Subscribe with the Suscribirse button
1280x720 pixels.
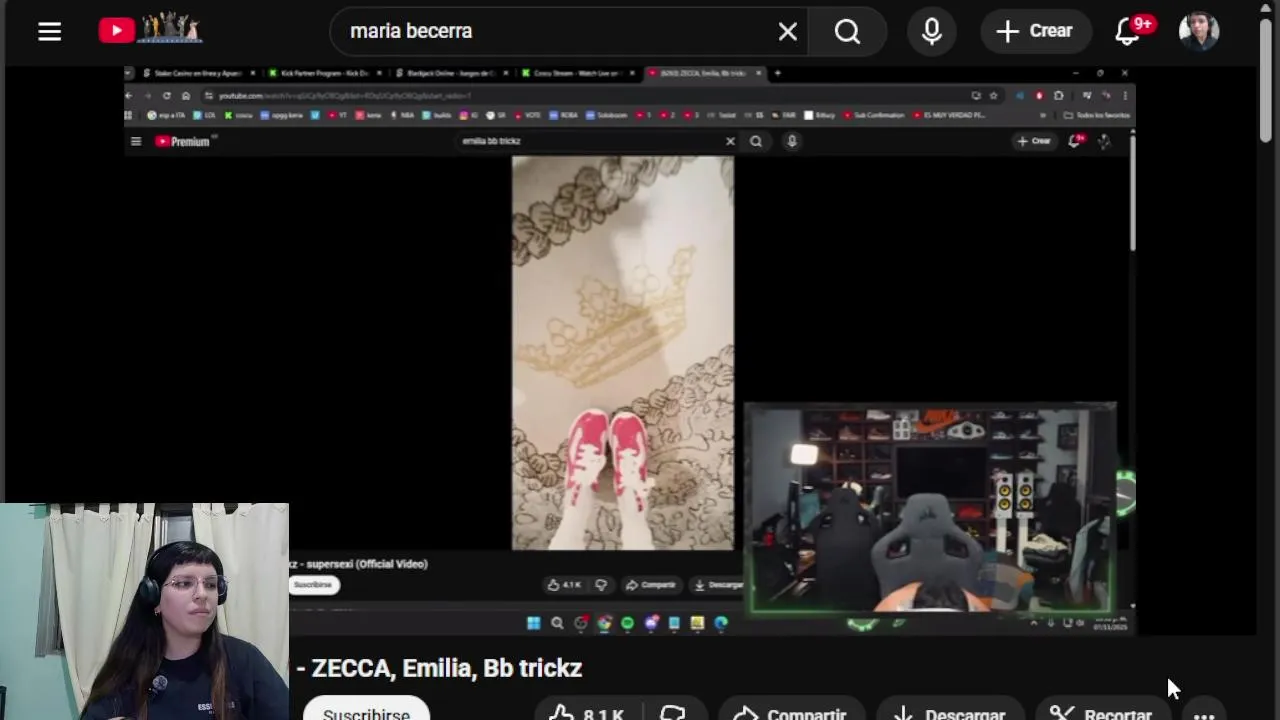[366, 711]
